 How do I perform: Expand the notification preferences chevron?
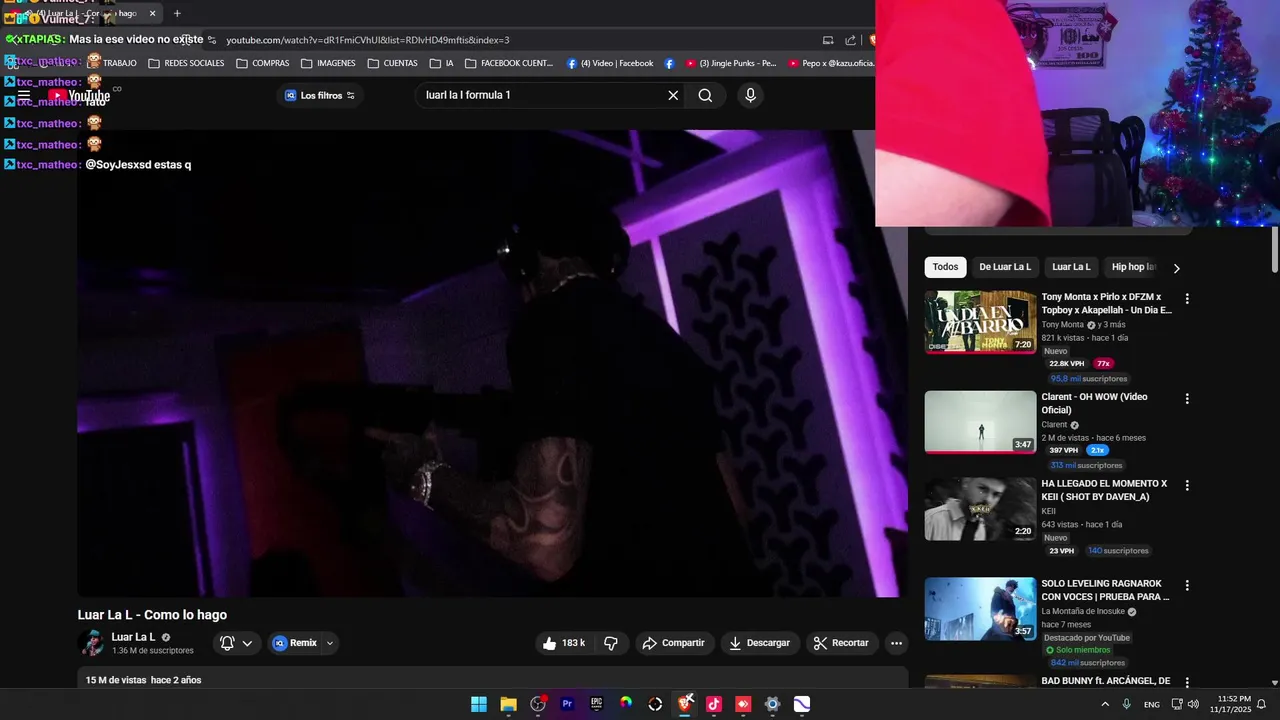(247, 643)
